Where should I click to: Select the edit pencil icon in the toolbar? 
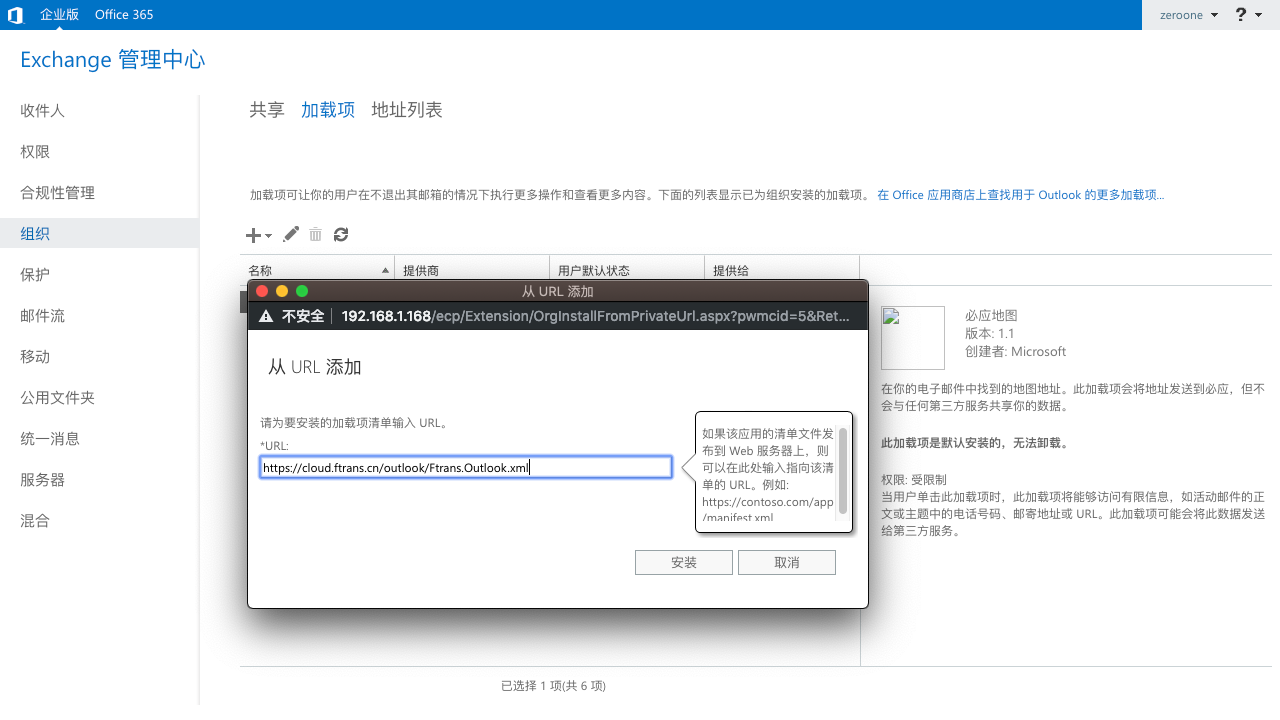point(290,234)
